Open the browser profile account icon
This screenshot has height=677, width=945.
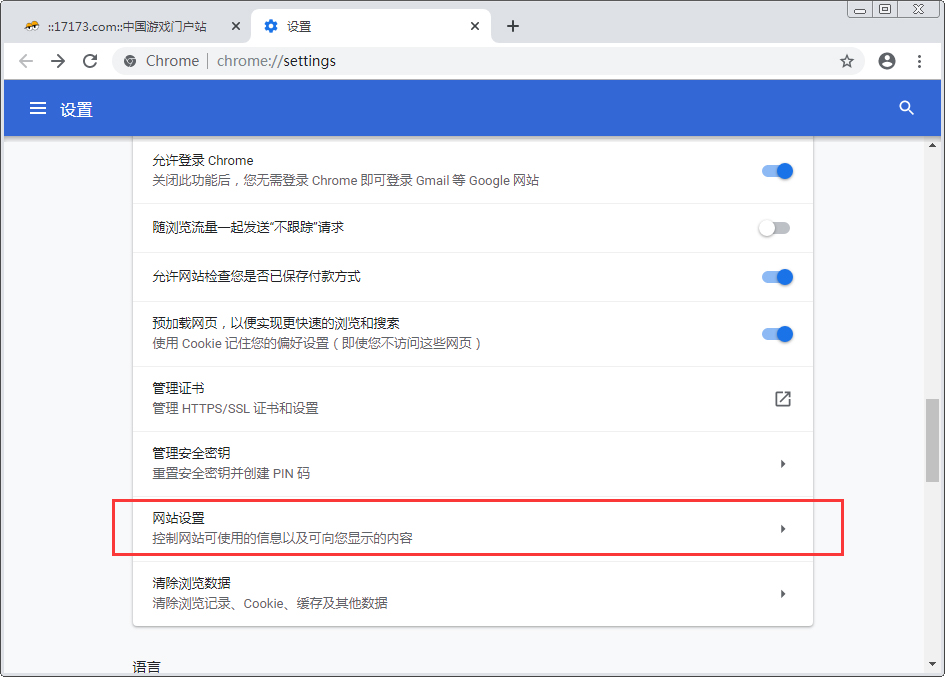886,60
